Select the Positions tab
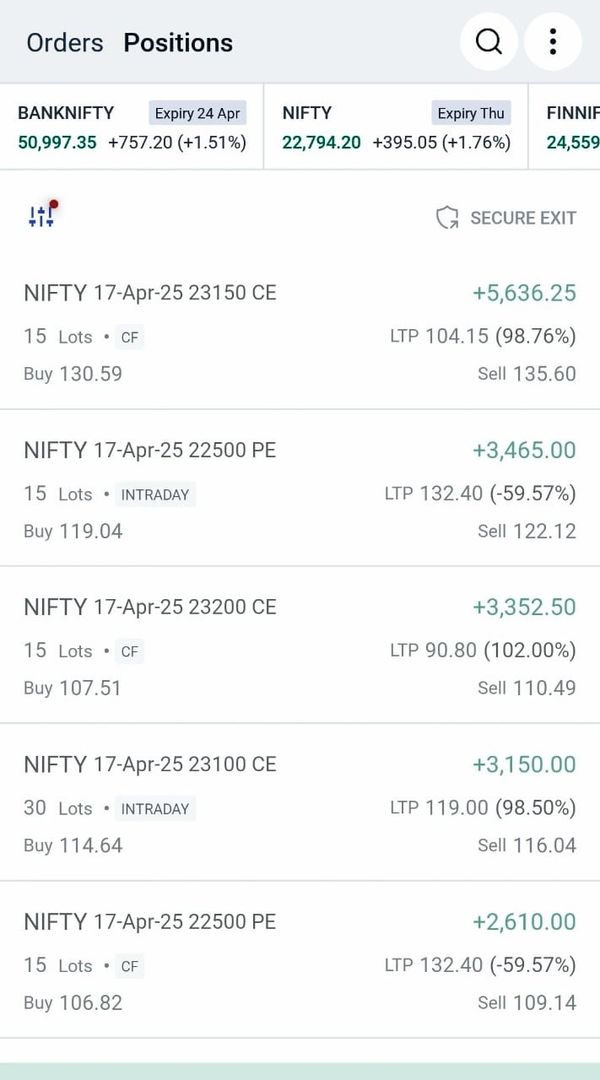 point(178,43)
